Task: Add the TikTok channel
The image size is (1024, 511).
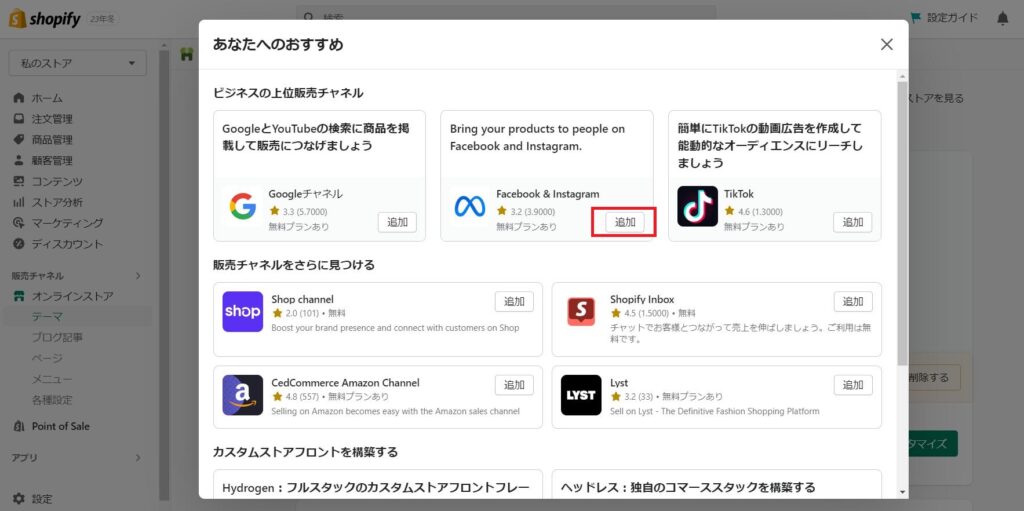Action: pyautogui.click(x=852, y=222)
